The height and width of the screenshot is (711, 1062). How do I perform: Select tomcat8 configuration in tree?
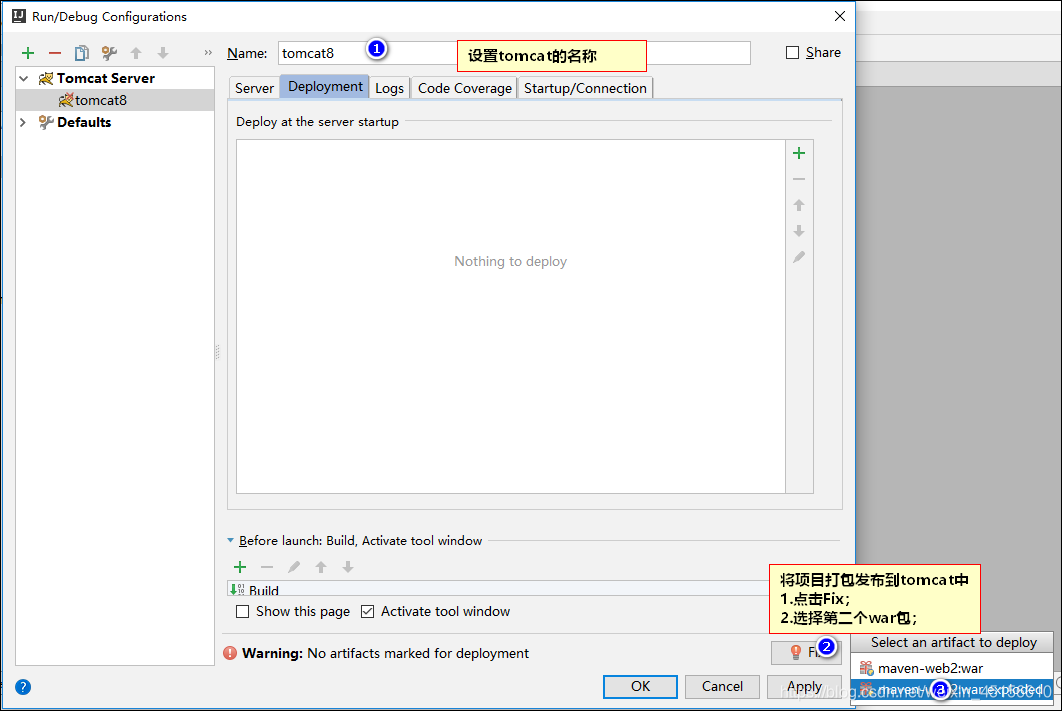114,100
